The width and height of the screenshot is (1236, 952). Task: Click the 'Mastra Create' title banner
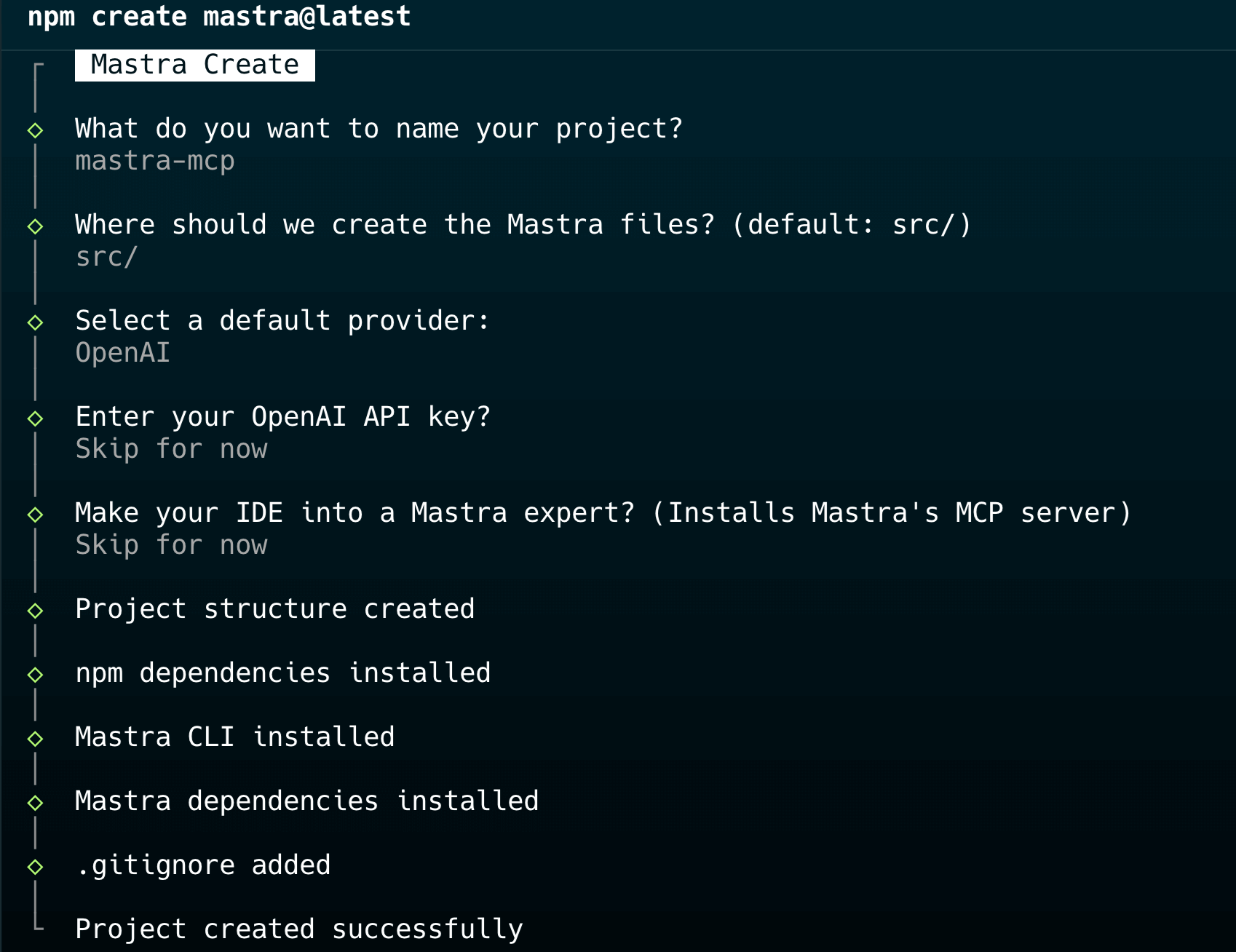click(194, 64)
